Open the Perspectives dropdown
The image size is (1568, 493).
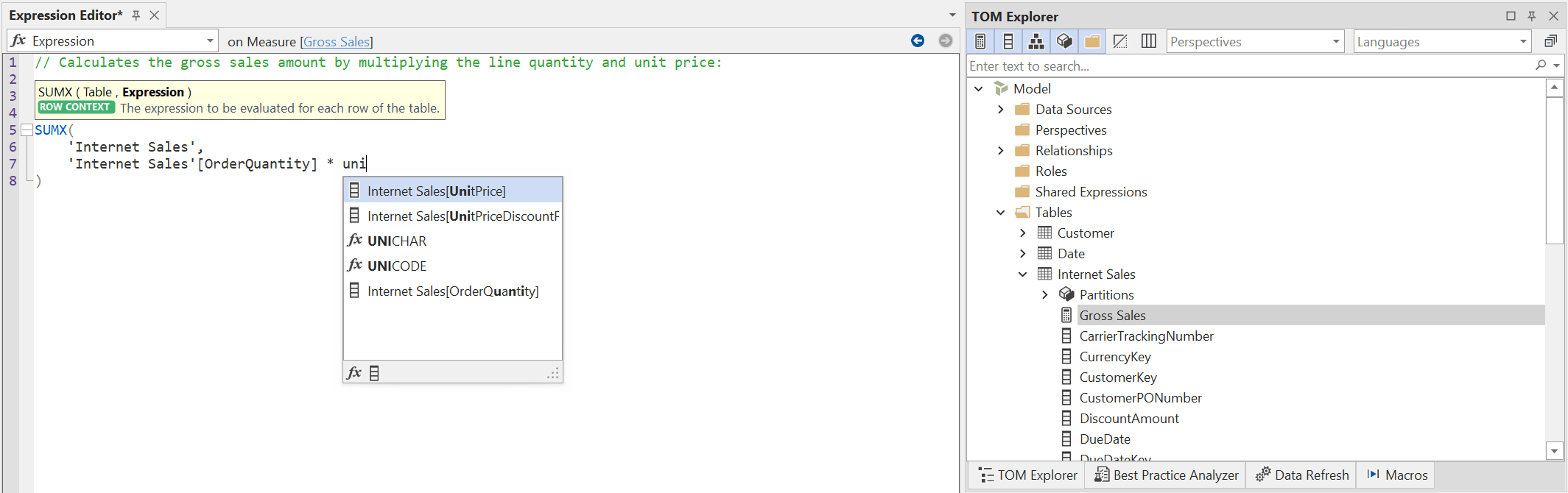[1255, 41]
